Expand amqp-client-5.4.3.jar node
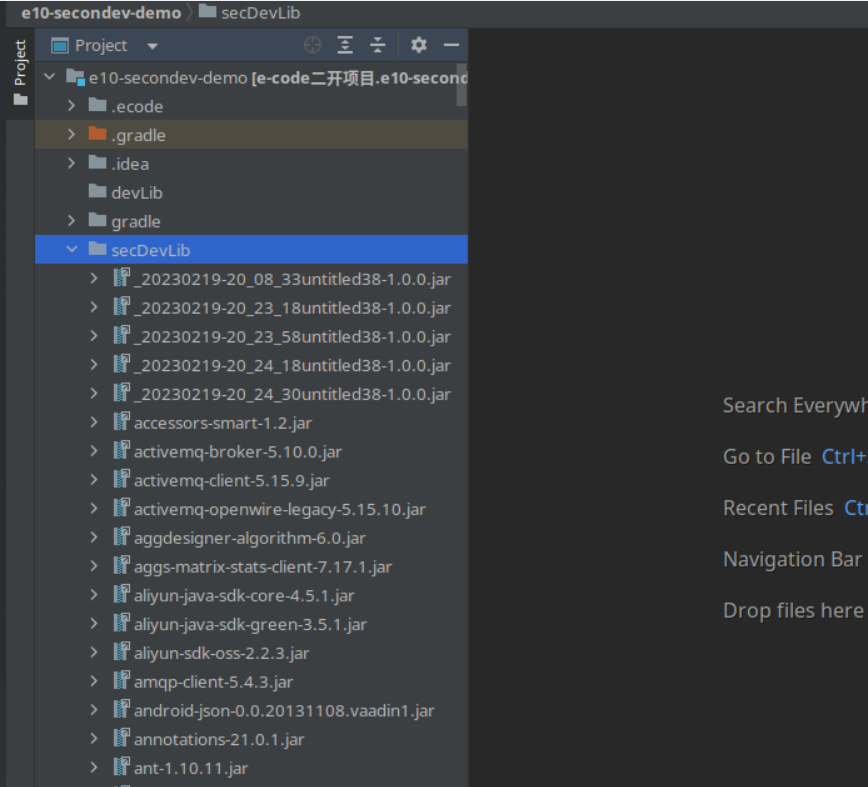Viewport: 868px width, 787px height. point(94,681)
